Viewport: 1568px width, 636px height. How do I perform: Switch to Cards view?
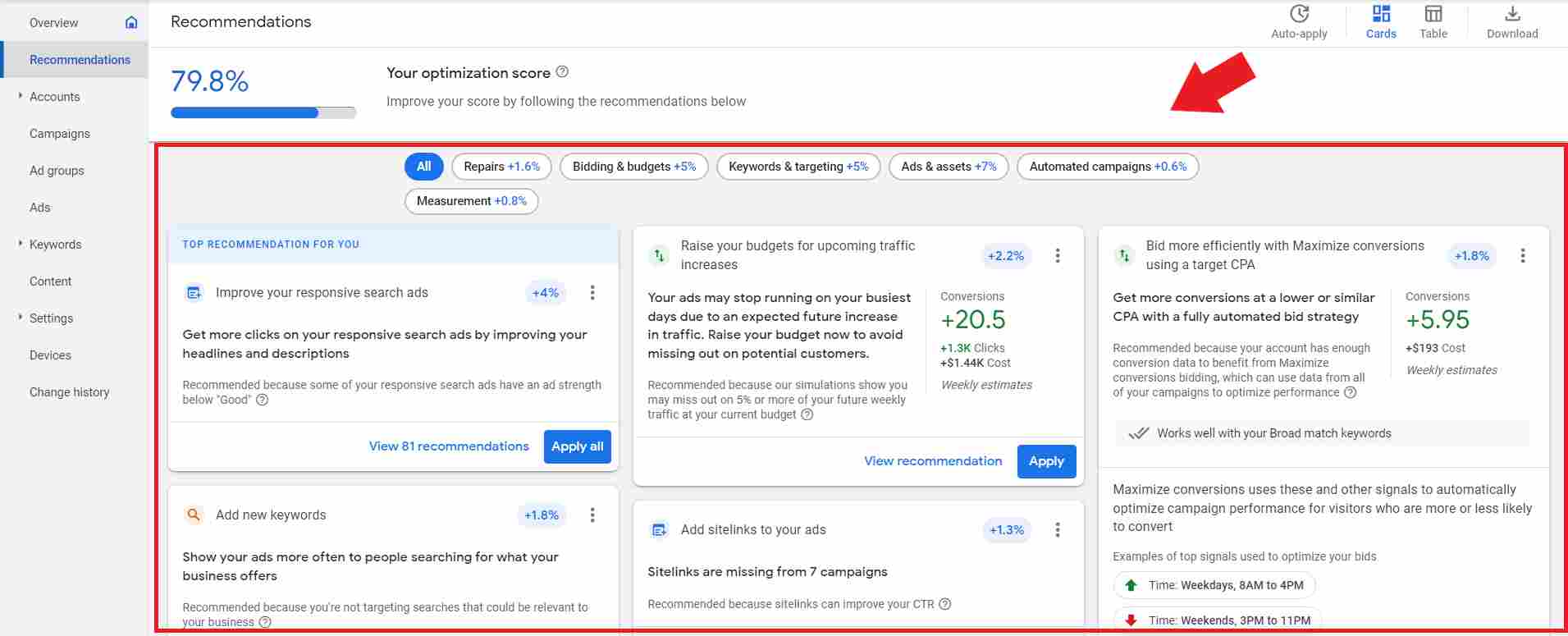(1381, 22)
